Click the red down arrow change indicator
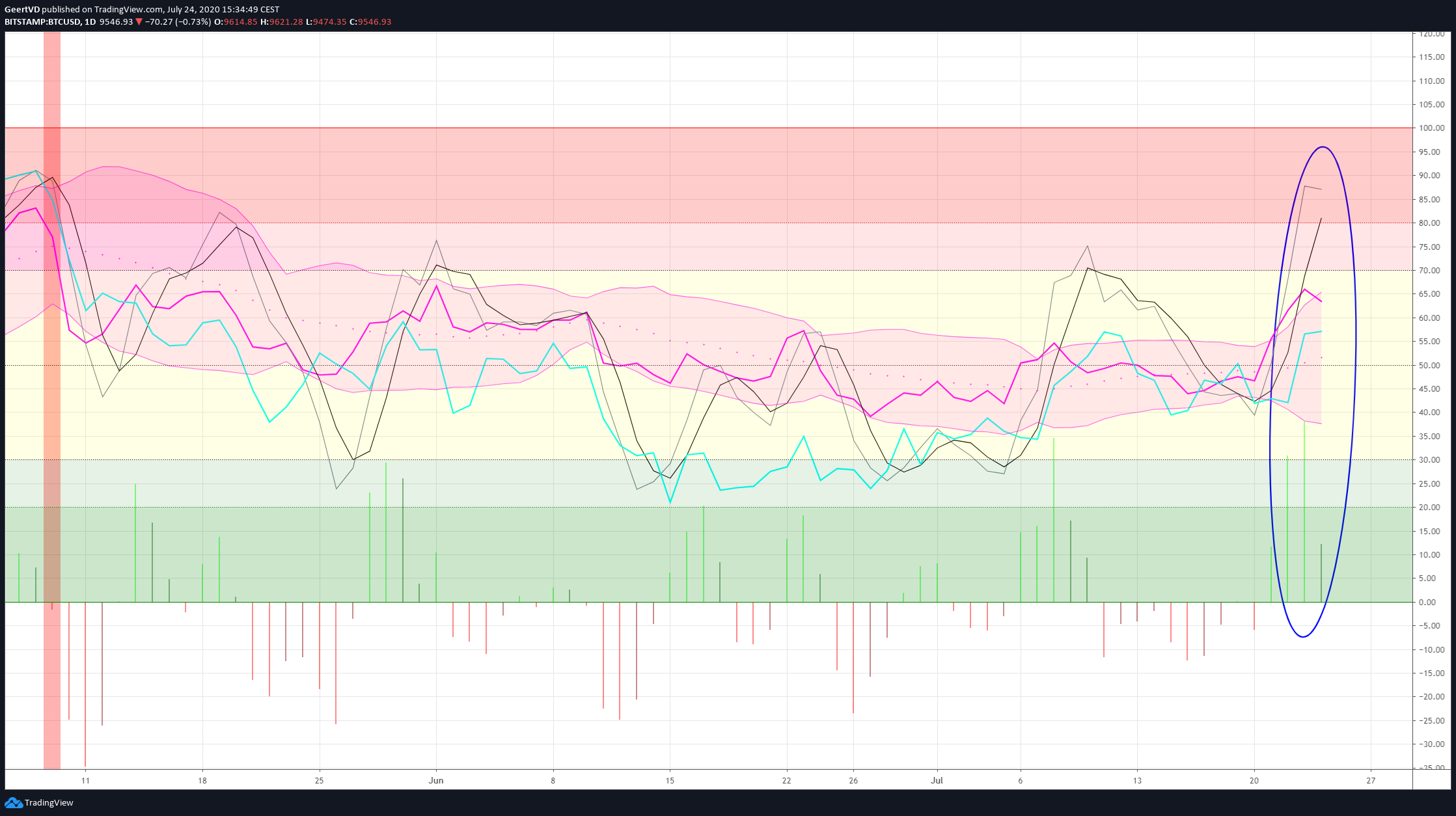The image size is (1456, 816). (x=139, y=21)
